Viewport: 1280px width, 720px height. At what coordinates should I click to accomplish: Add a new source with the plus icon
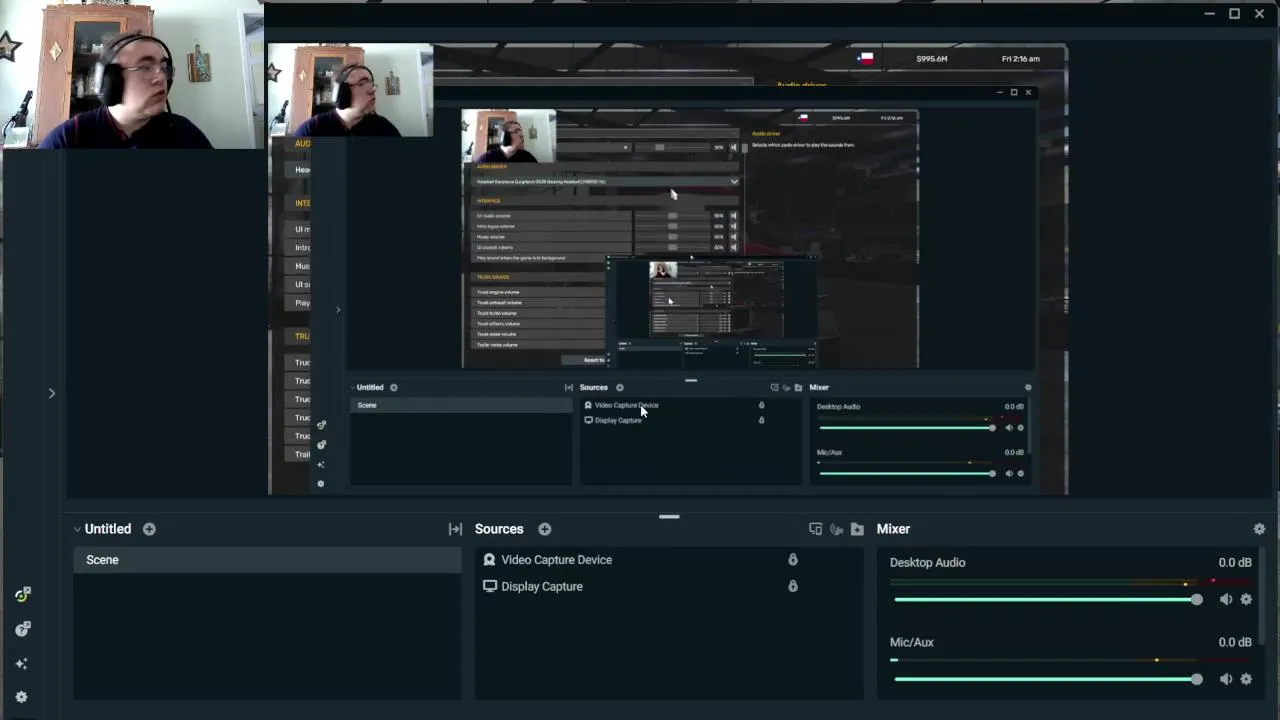pos(545,529)
